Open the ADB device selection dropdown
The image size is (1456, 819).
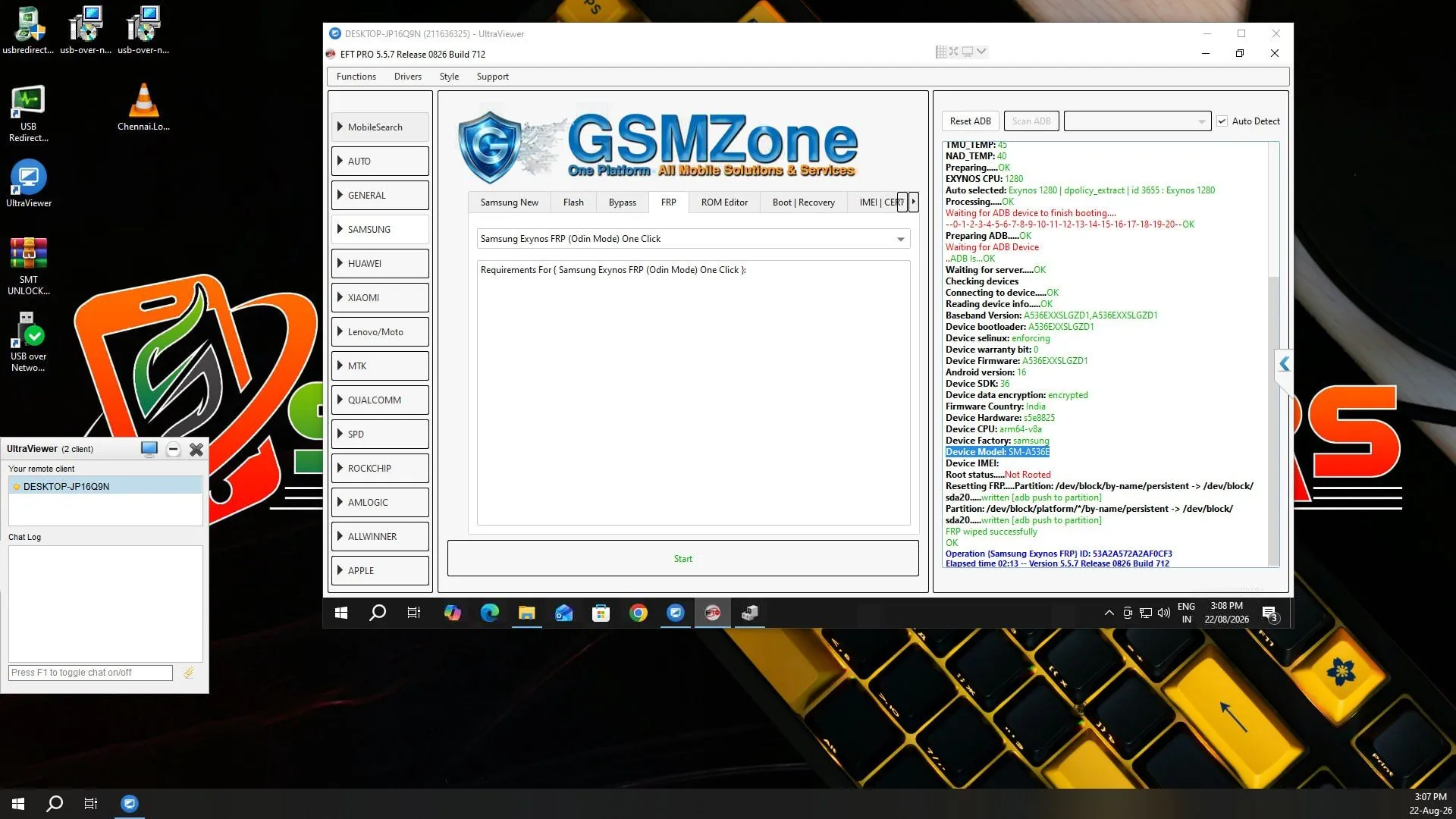coord(1137,121)
